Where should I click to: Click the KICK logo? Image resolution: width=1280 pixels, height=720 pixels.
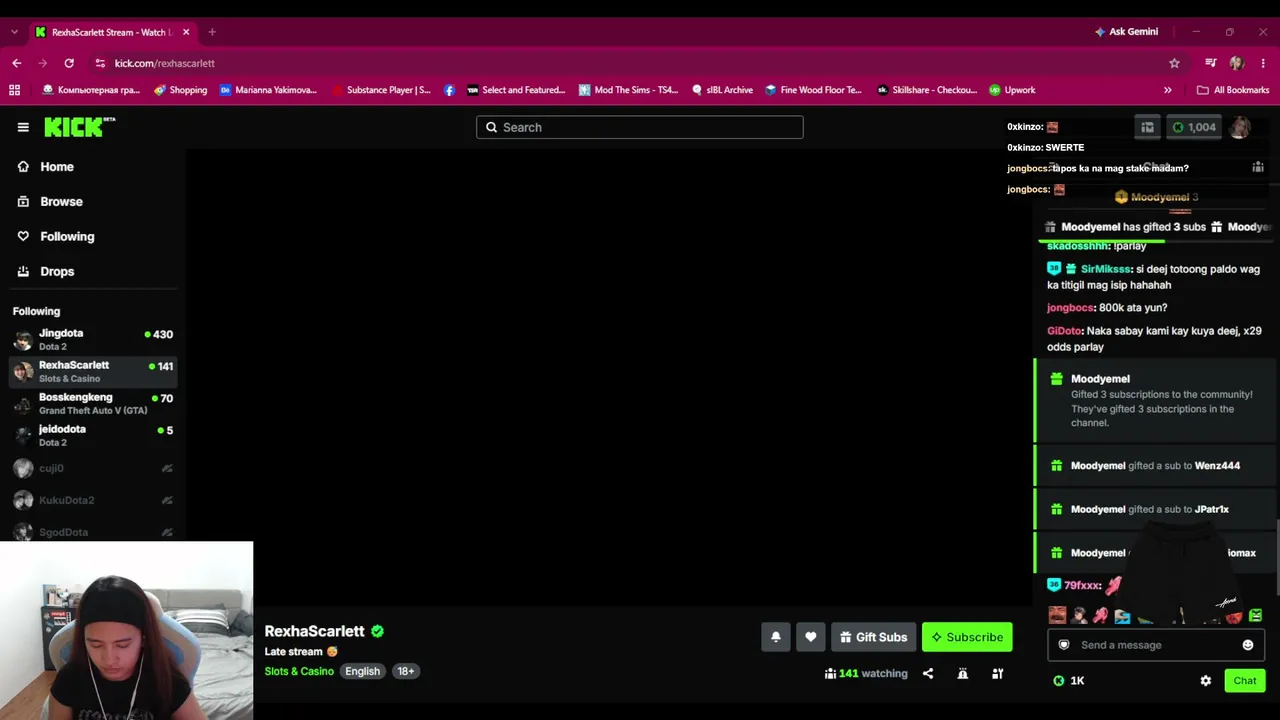point(80,127)
